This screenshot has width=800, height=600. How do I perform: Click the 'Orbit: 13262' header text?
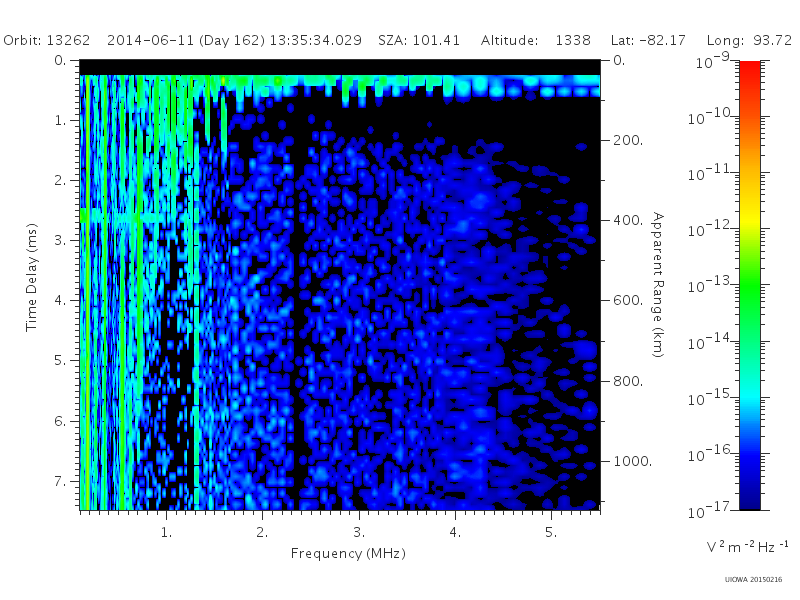(x=46, y=40)
